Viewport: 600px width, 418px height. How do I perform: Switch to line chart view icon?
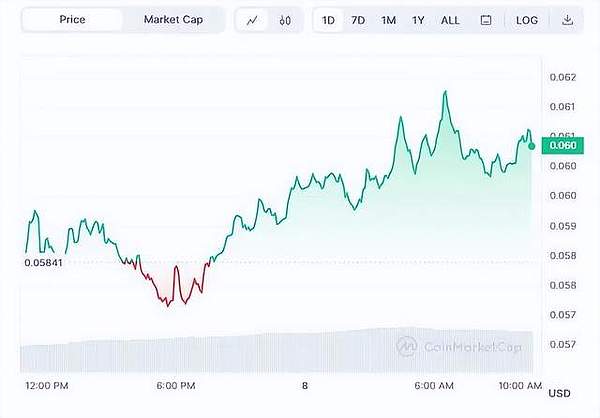pos(252,20)
